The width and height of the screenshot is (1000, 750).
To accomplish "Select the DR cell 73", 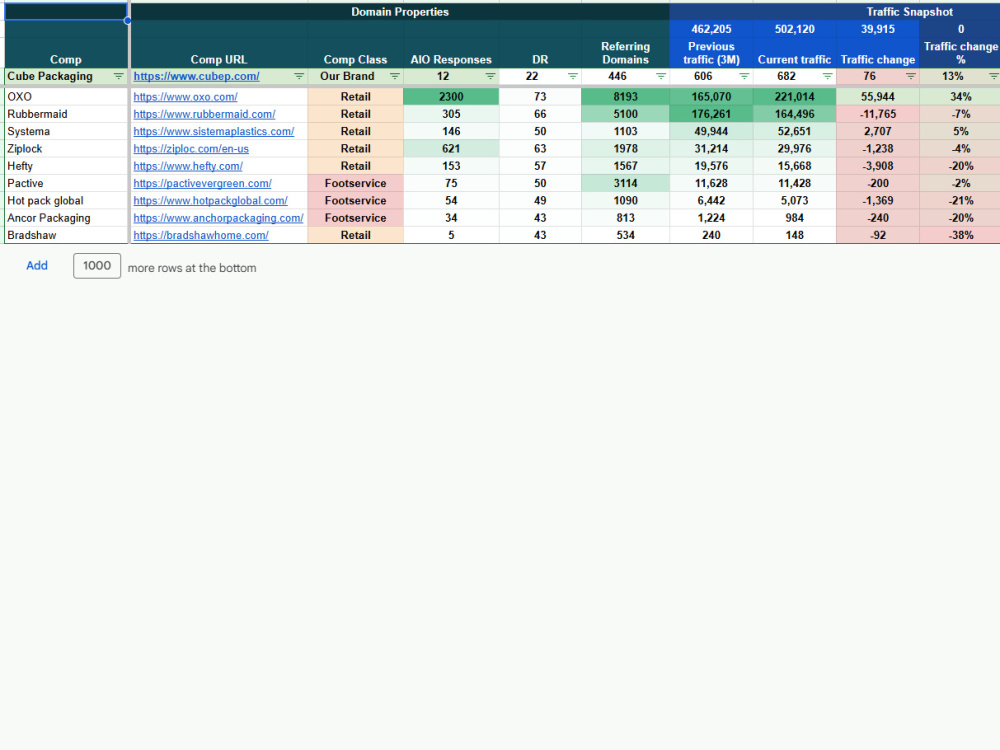I will pyautogui.click(x=540, y=97).
